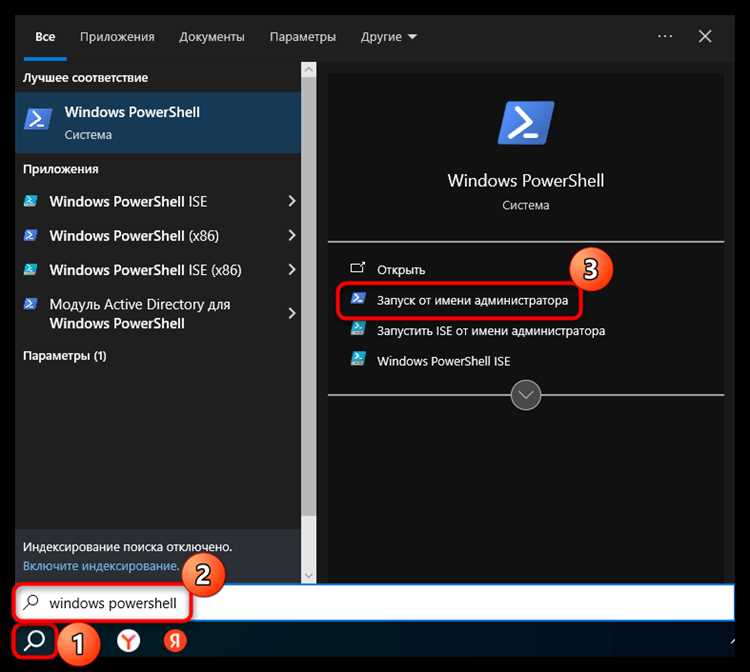
Task: Switch to the Параметры tab
Action: [303, 37]
